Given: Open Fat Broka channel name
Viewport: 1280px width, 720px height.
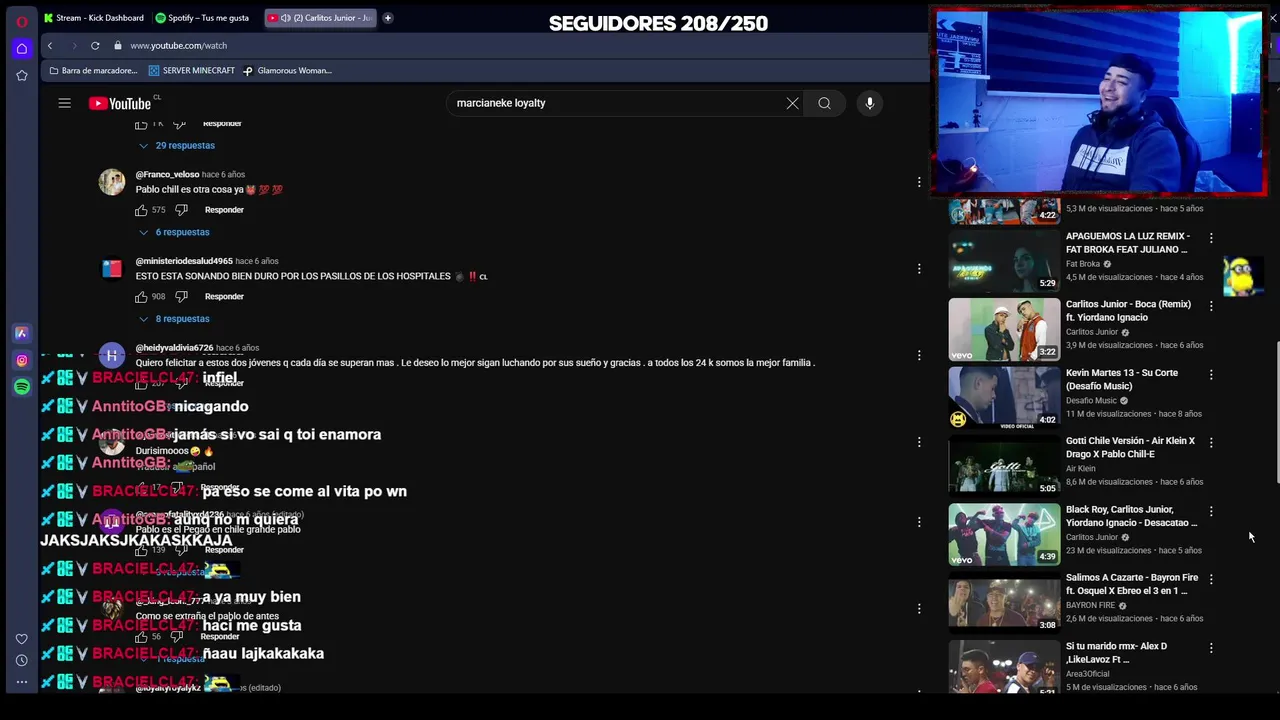Looking at the screenshot, I should (1083, 264).
